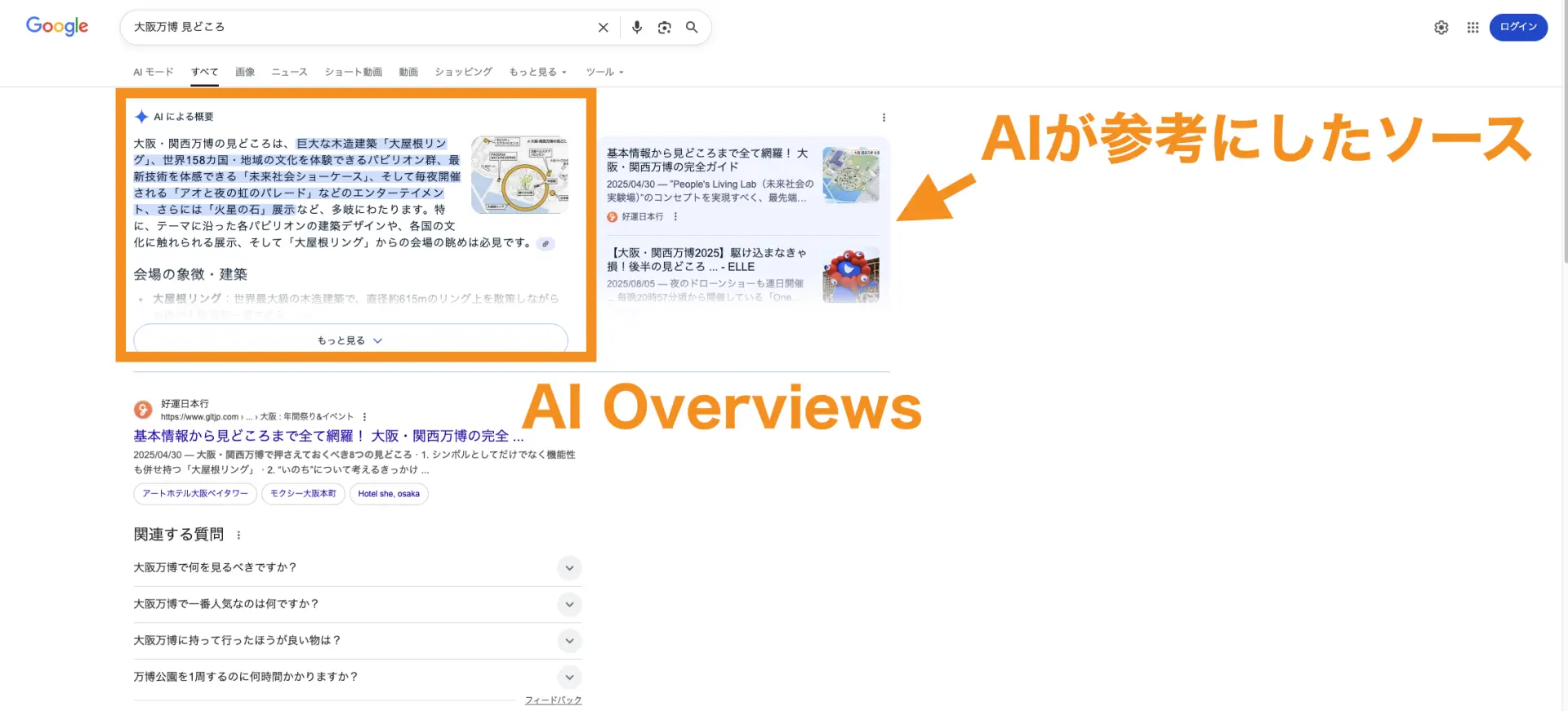The height and width of the screenshot is (711, 1568).
Task: Expand AI overview with もっと見る button
Action: [350, 340]
